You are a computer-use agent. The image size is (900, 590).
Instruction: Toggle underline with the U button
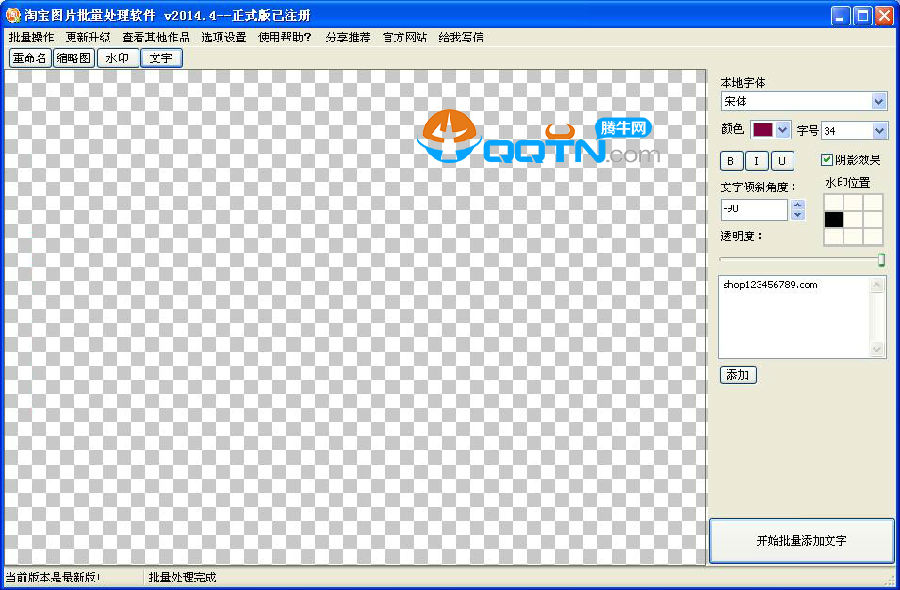[781, 161]
